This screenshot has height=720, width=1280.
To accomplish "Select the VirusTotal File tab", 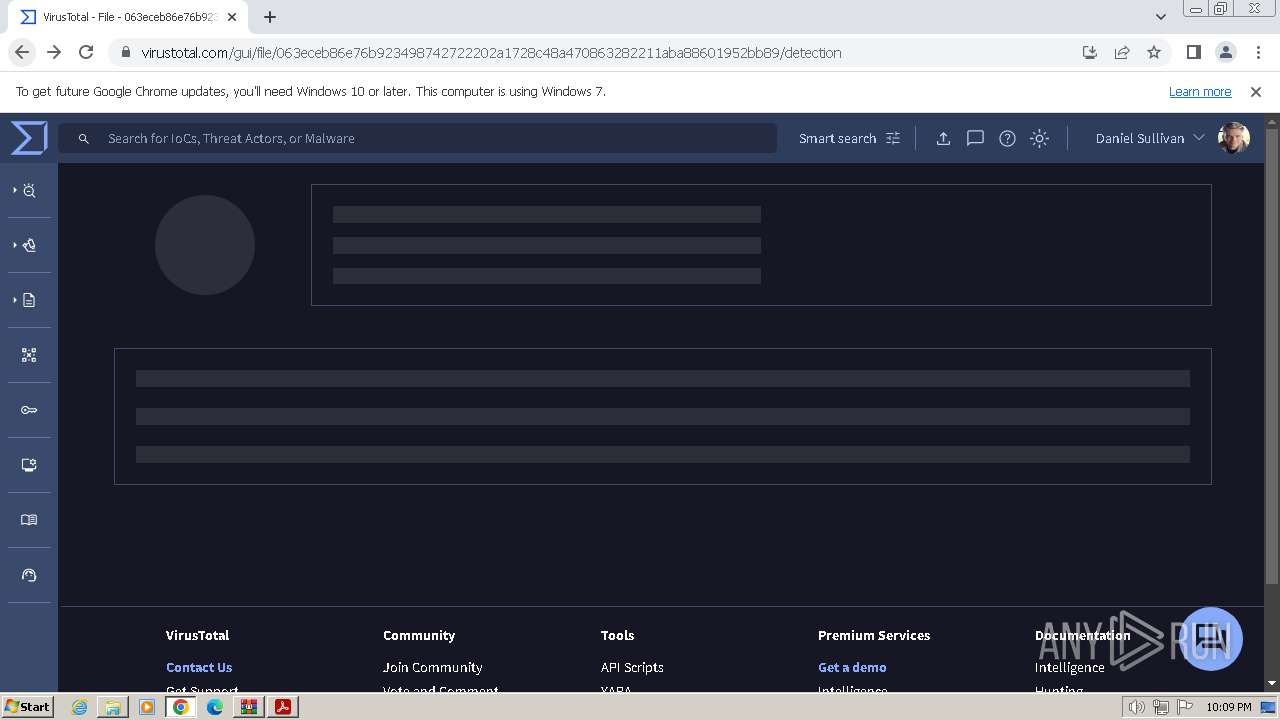I will pos(128,17).
